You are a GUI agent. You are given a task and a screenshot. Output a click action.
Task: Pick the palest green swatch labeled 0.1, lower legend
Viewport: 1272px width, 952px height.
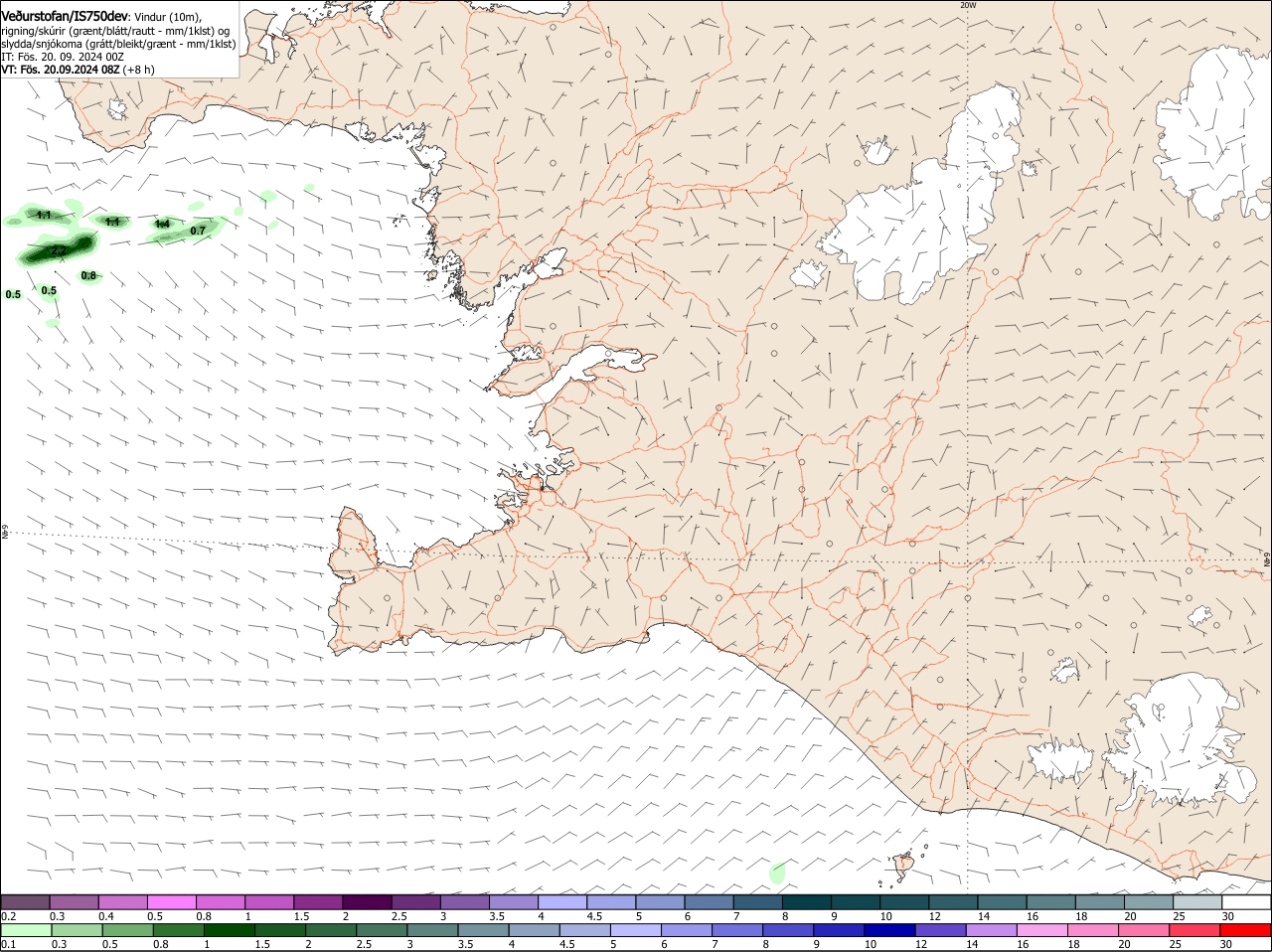[25, 930]
